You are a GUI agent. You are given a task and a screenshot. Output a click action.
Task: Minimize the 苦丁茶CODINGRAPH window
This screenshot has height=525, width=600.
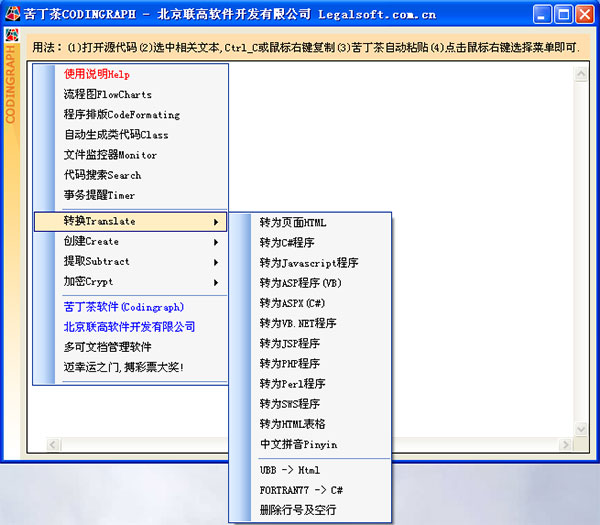click(542, 15)
